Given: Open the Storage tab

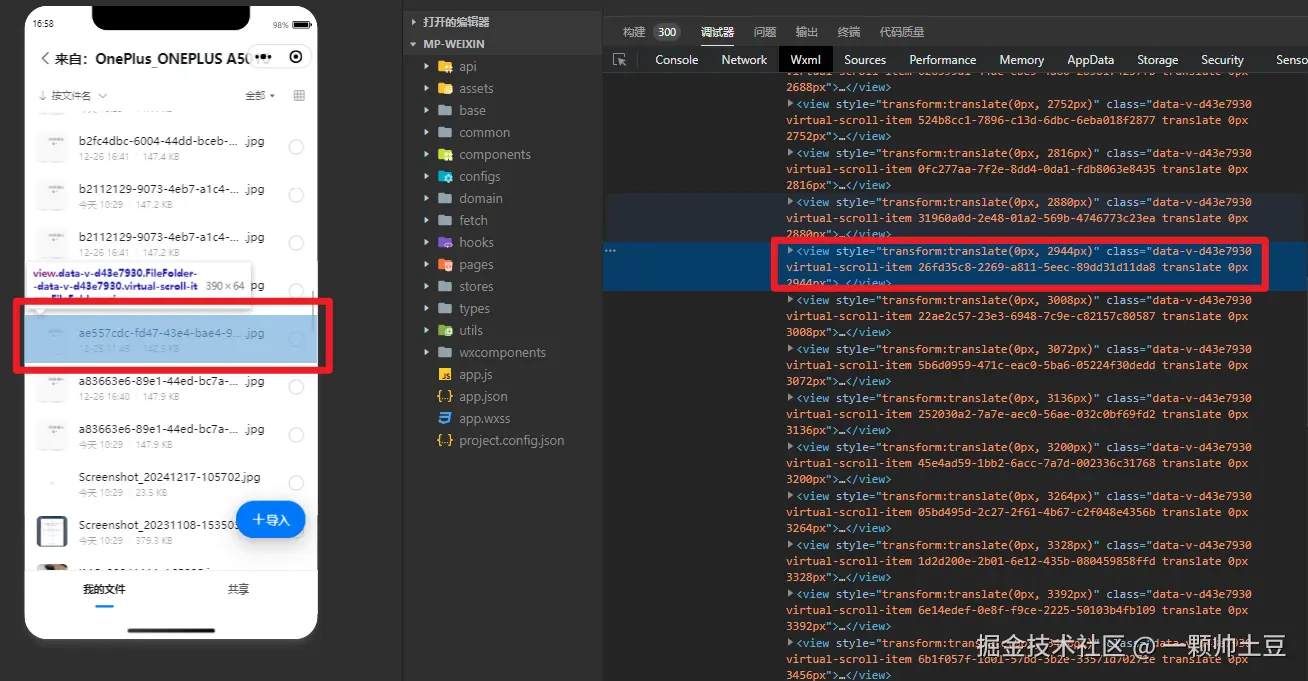Looking at the screenshot, I should click(1157, 60).
